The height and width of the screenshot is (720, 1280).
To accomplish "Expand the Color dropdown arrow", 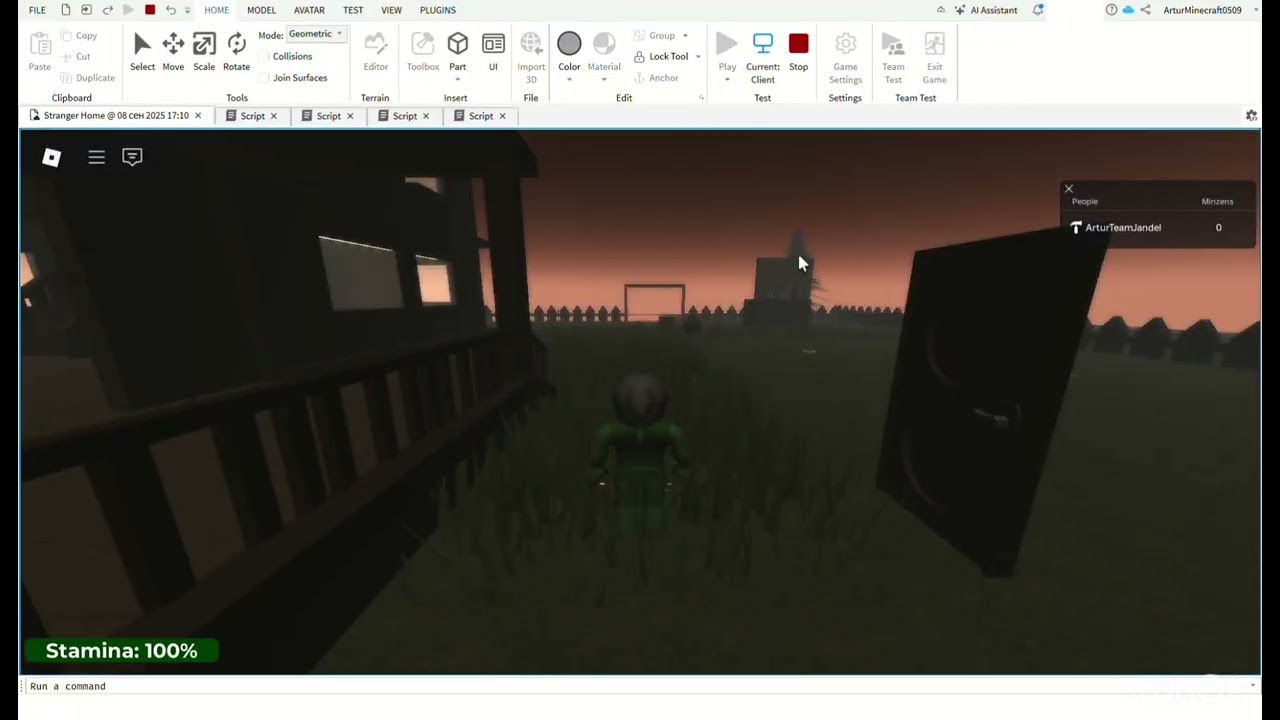I will (x=569, y=80).
